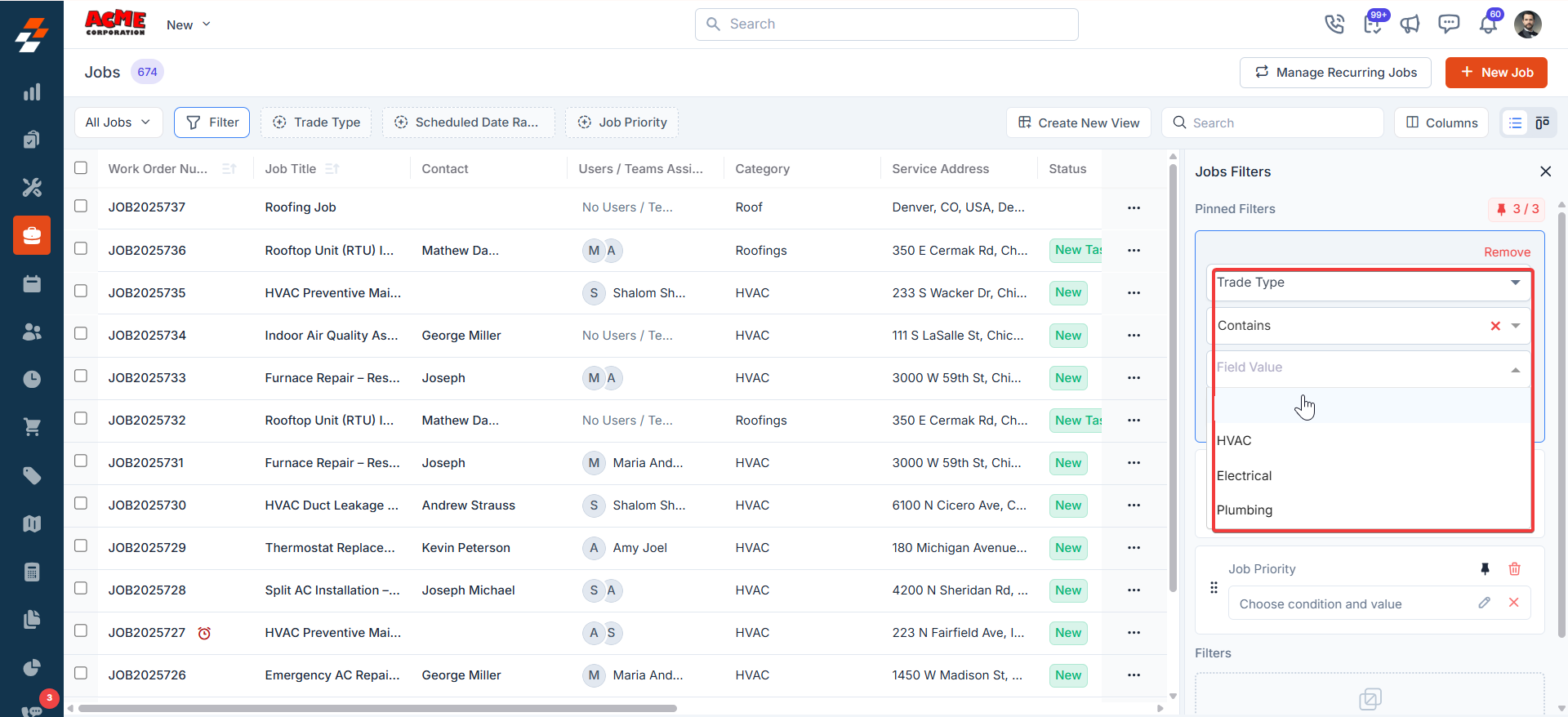
Task: Delete the Job Priority filter with trash icon
Action: pos(1514,569)
